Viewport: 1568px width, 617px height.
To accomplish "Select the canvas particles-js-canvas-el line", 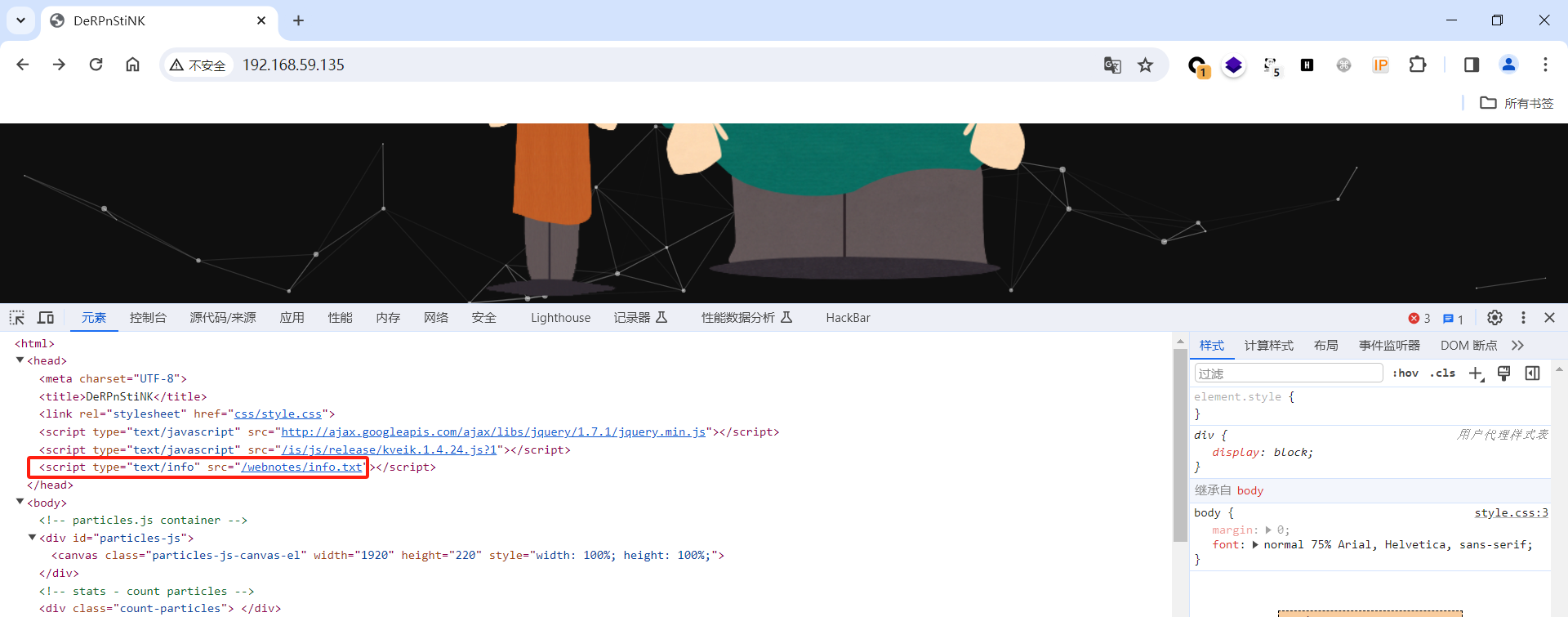I will [388, 556].
